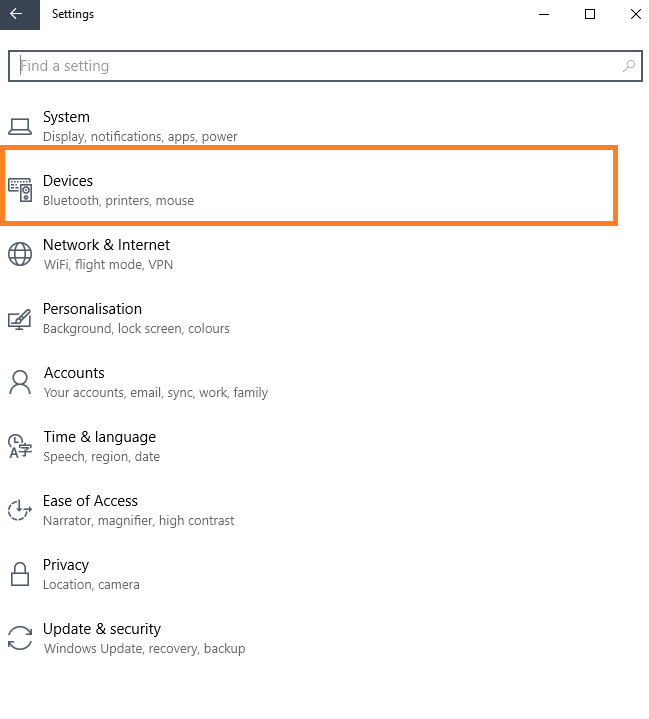This screenshot has width=649, height=719.
Task: Click the magnifier icon in the search box
Action: tap(628, 66)
